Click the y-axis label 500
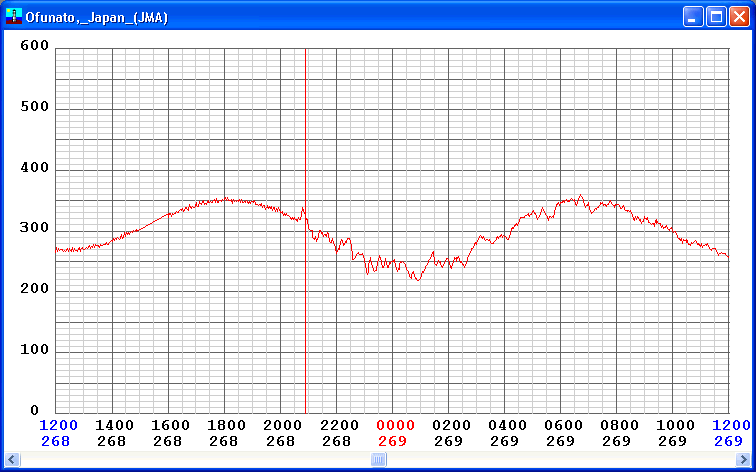Viewport: 756px width, 472px height. tap(34, 107)
